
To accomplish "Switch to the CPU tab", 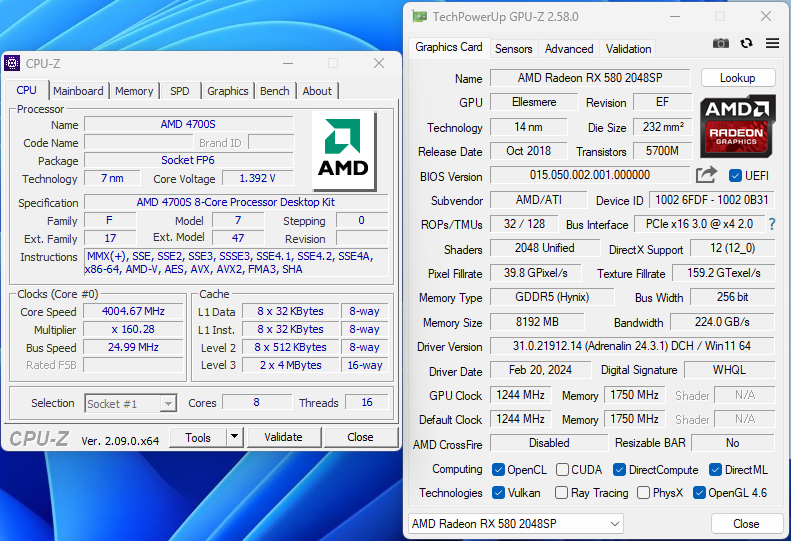I will [x=26, y=90].
